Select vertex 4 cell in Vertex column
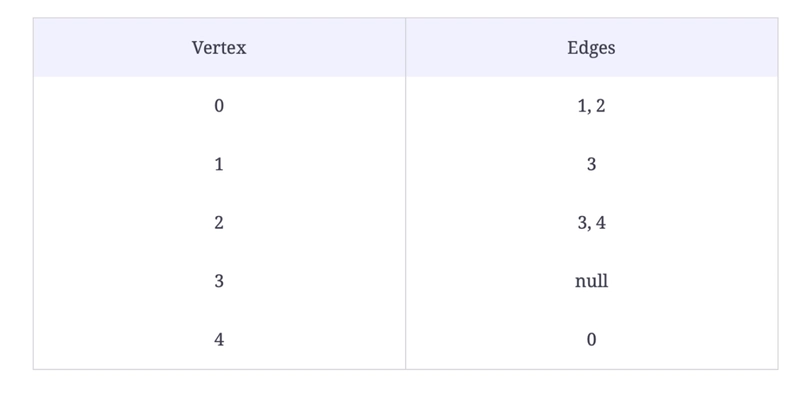 coord(219,339)
